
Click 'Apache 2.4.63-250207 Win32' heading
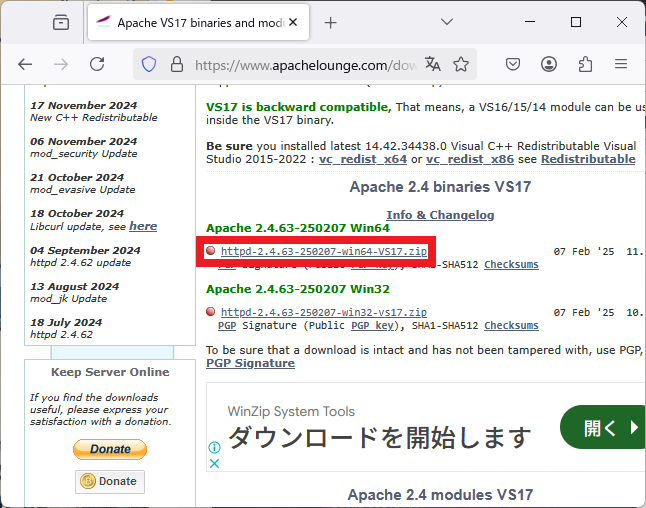298,289
